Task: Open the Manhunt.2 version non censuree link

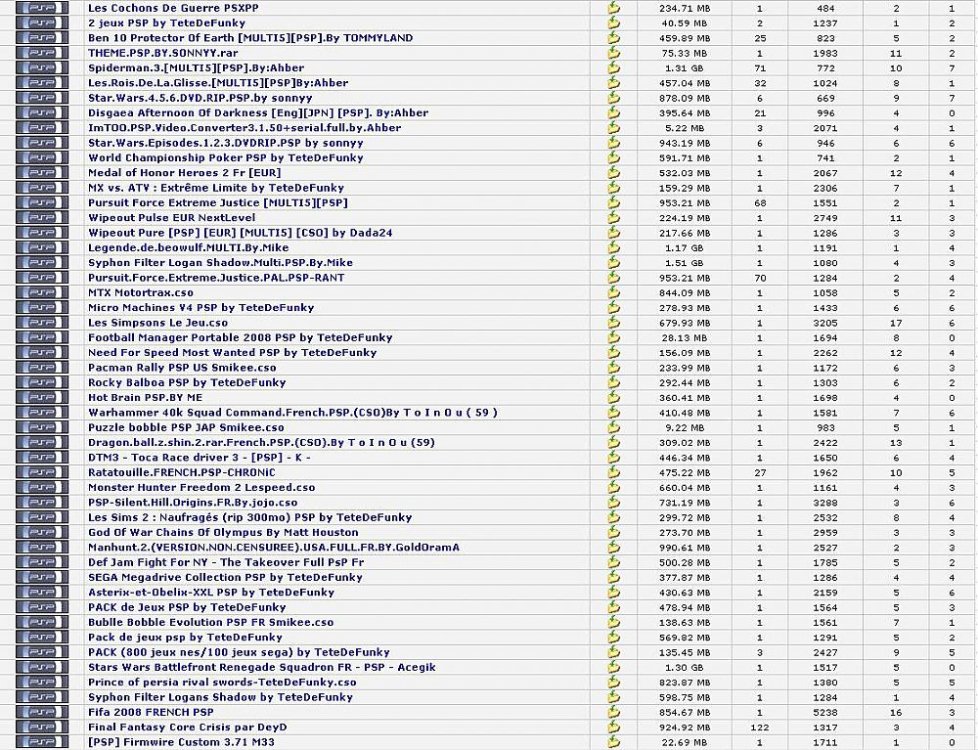Action: [x=273, y=548]
